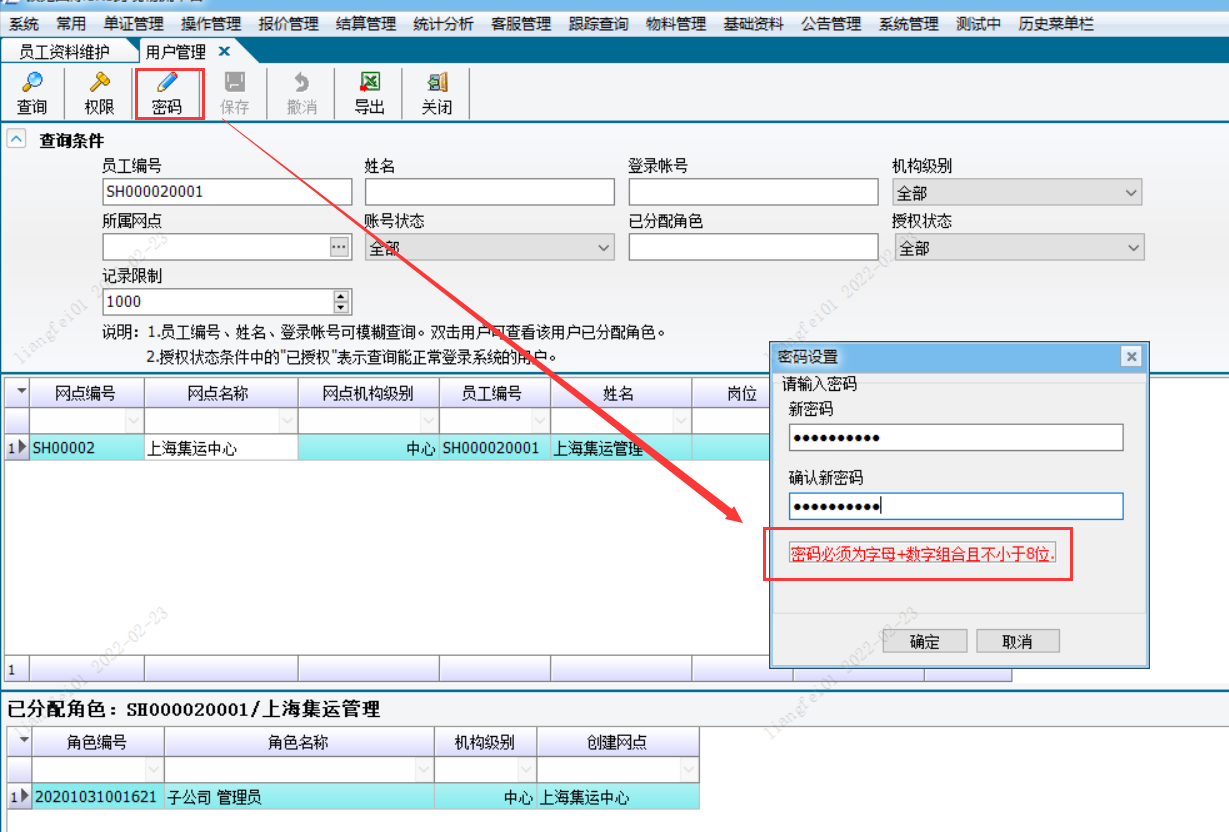Click the 登录帐号 input field
The width and height of the screenshot is (1229, 832).
point(753,192)
